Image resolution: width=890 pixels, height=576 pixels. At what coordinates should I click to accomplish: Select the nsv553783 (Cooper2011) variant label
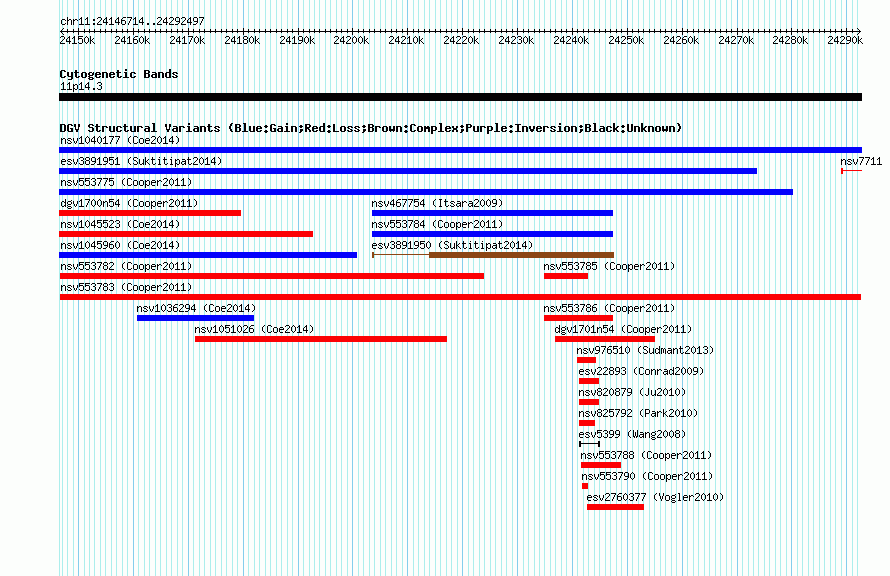[x=126, y=287]
